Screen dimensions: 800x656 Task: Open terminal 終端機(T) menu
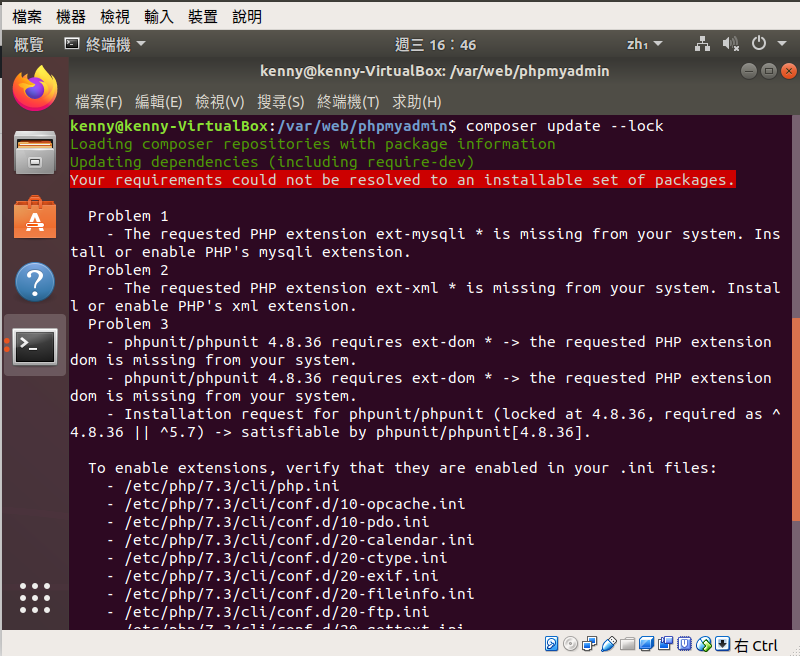[348, 102]
